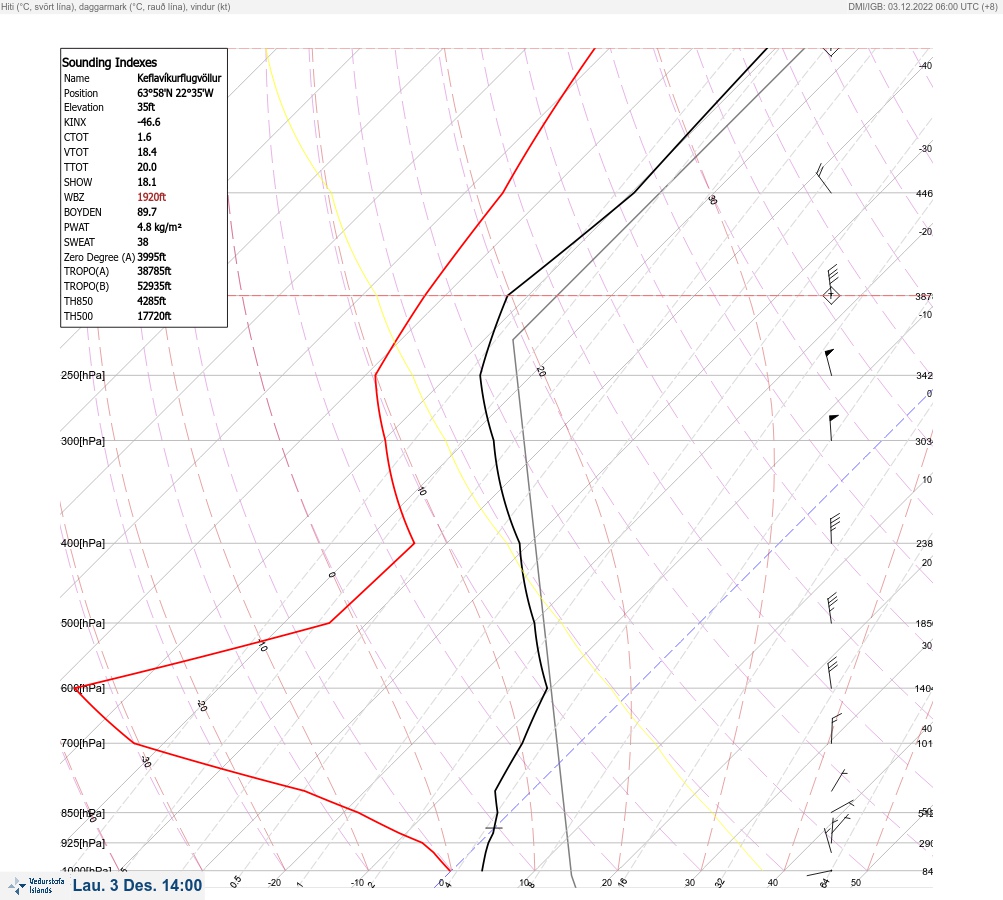Image resolution: width=1003 pixels, height=900 pixels.
Task: Click the 400[hPa] pressure level label
Action: [83, 543]
